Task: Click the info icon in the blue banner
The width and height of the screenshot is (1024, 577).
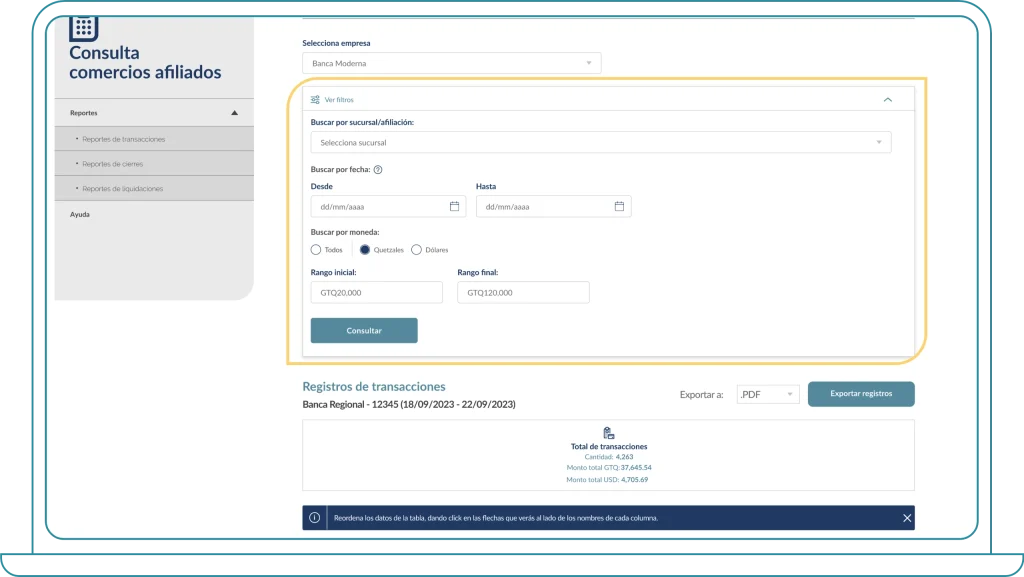Action: 314,518
